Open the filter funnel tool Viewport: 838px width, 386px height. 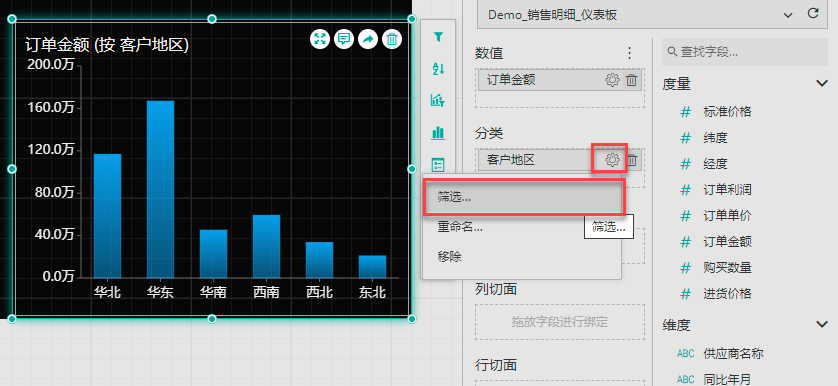(x=438, y=37)
